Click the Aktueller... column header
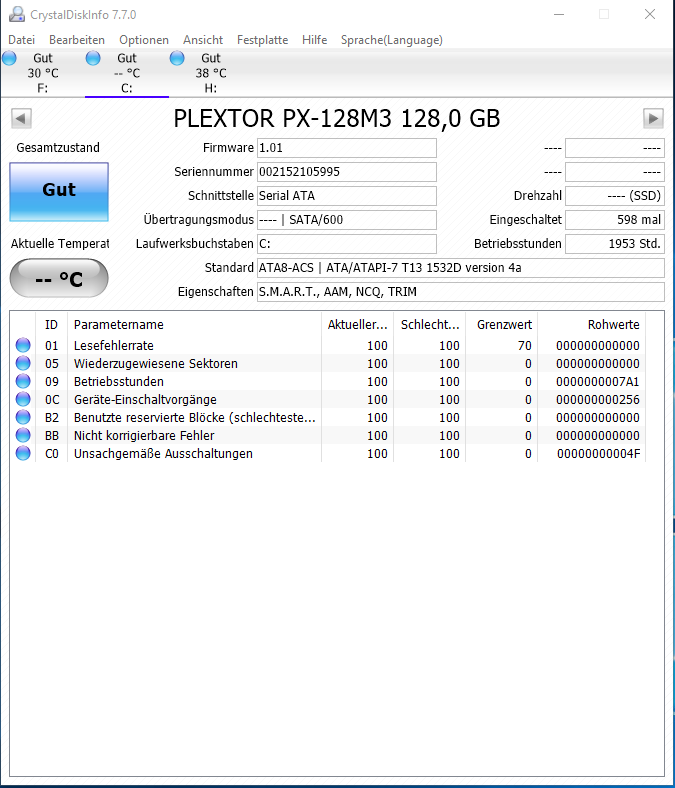The width and height of the screenshot is (675, 788). 357,325
